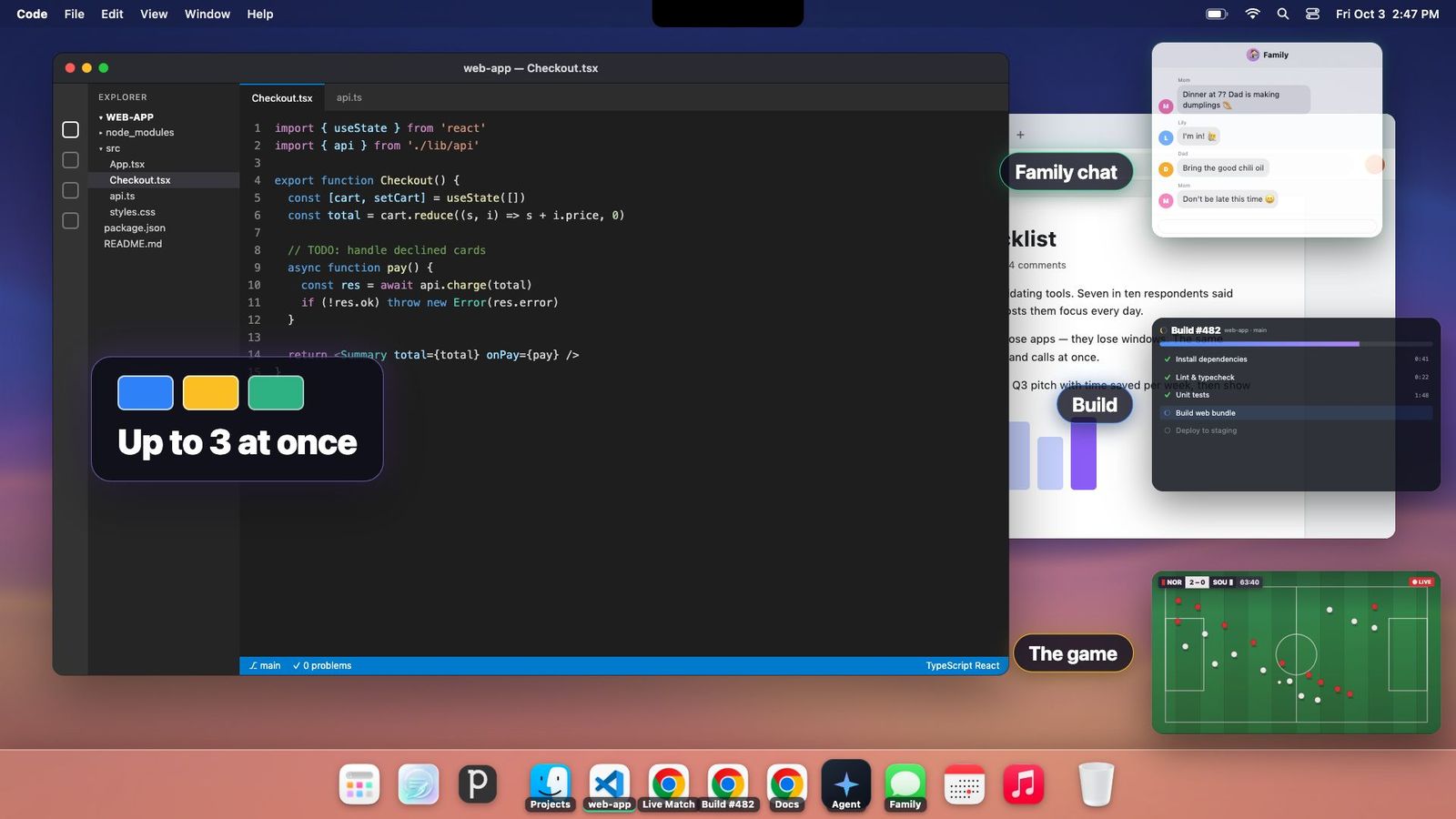1456x819 pixels.
Task: Open the Music app in the dock
Action: tap(1024, 784)
